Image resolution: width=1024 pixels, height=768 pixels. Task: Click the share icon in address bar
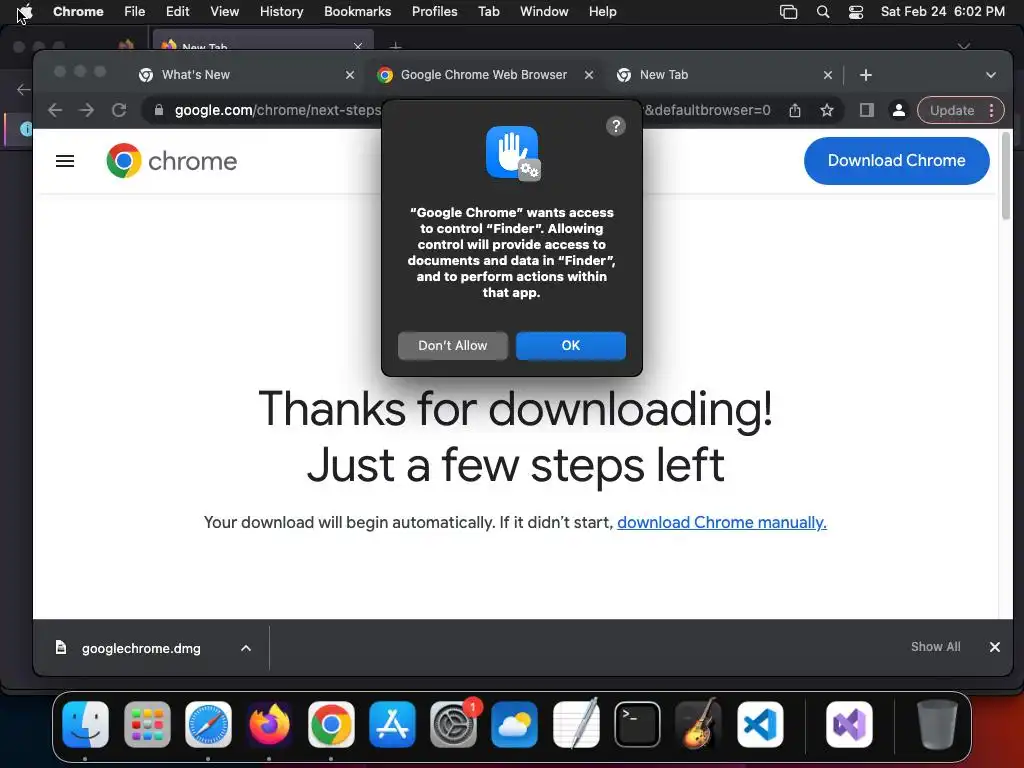coord(794,110)
